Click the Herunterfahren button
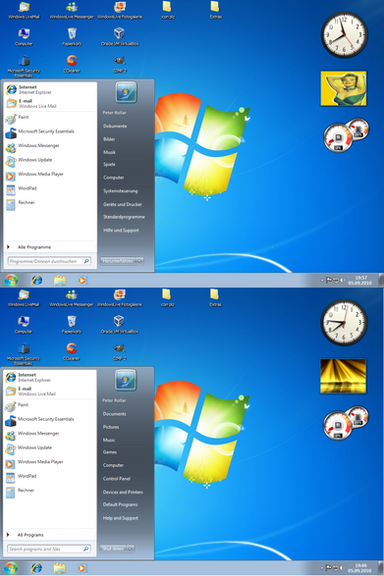Screen dimensions: 384x576 tap(118, 261)
